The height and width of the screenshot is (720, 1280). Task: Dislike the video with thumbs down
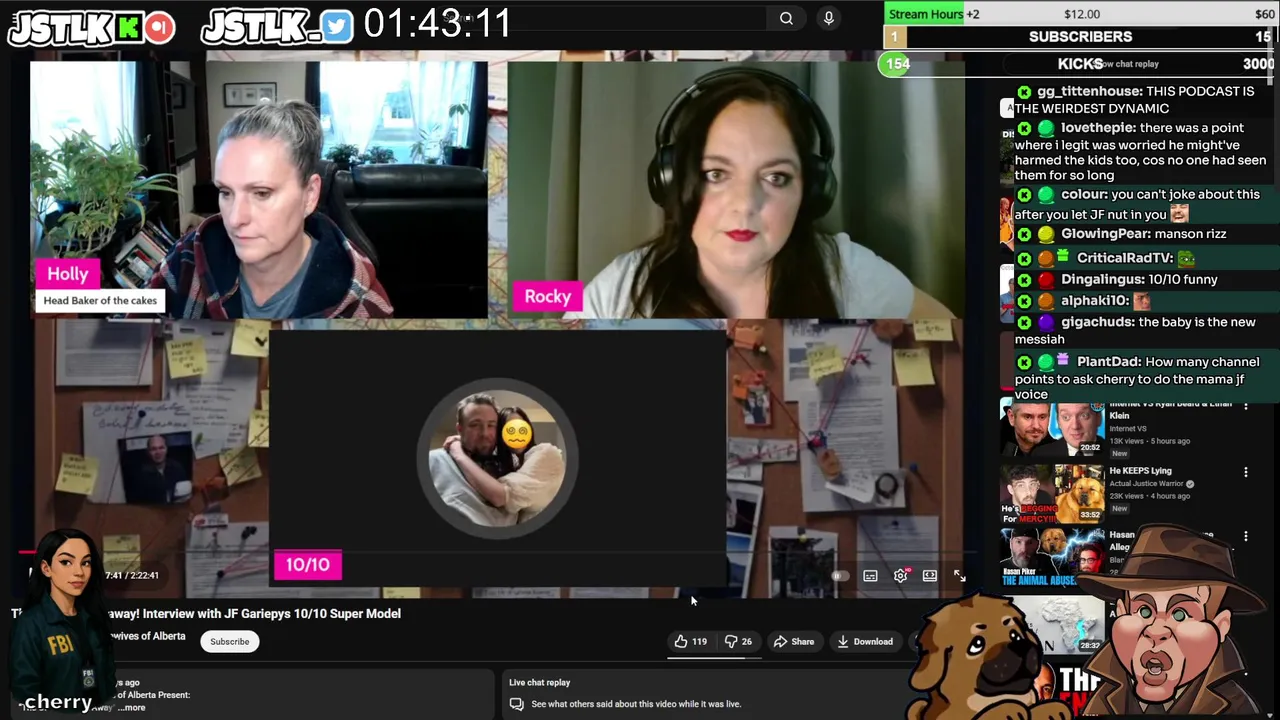tap(731, 641)
